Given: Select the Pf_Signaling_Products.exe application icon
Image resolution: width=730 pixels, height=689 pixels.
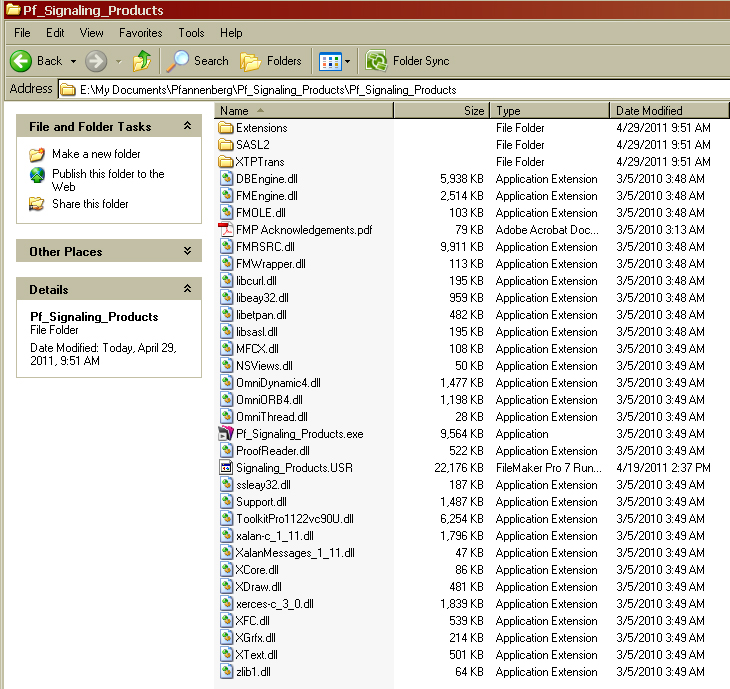Looking at the screenshot, I should 226,434.
